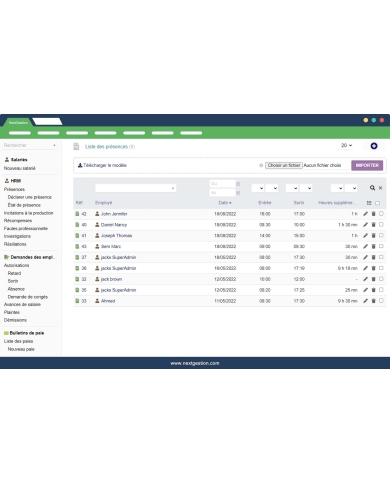Delete presence row 37 trash icon

pyautogui.click(x=373, y=257)
